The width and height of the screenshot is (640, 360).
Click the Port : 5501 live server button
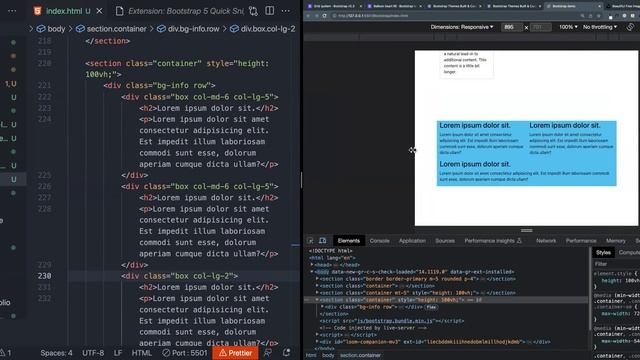184,353
